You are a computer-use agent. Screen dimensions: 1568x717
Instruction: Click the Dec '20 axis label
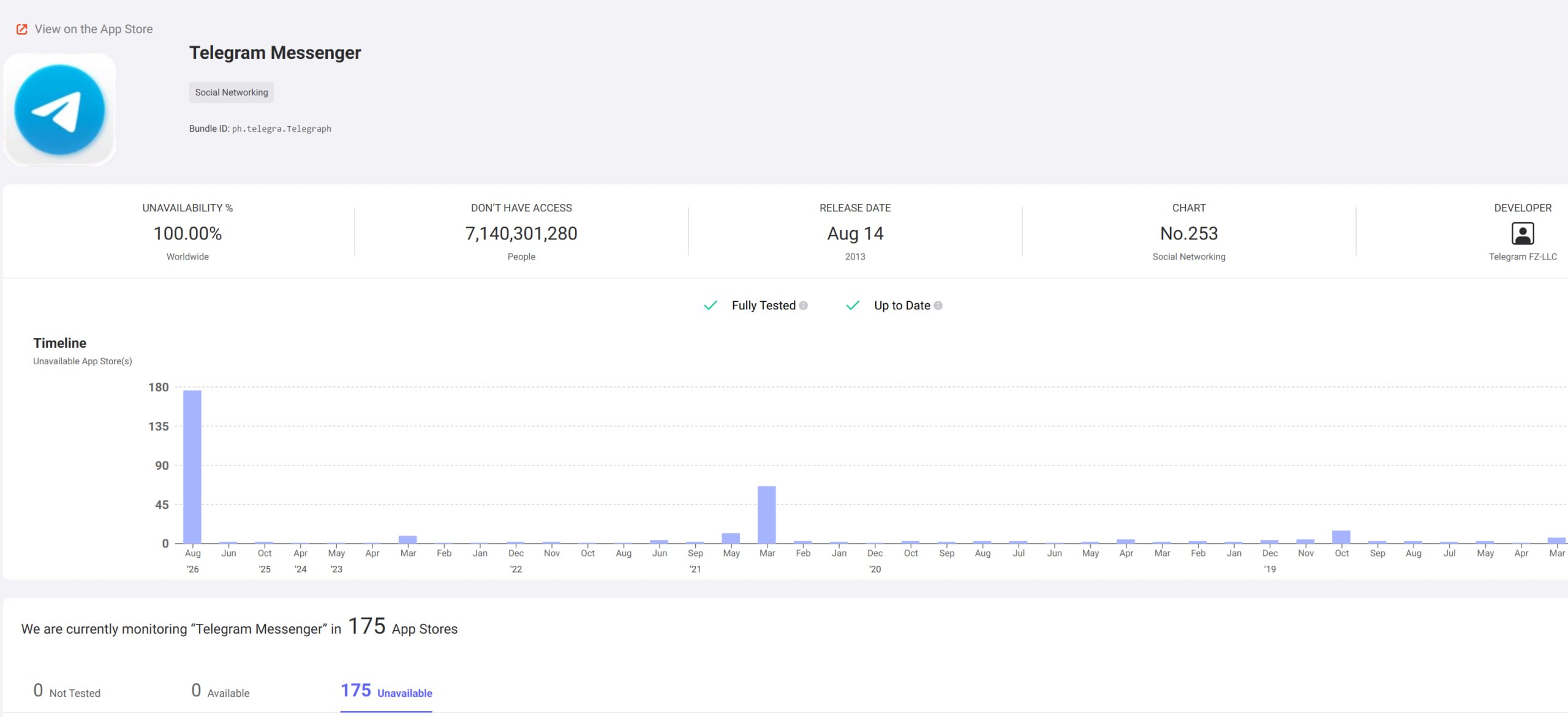pos(875,561)
